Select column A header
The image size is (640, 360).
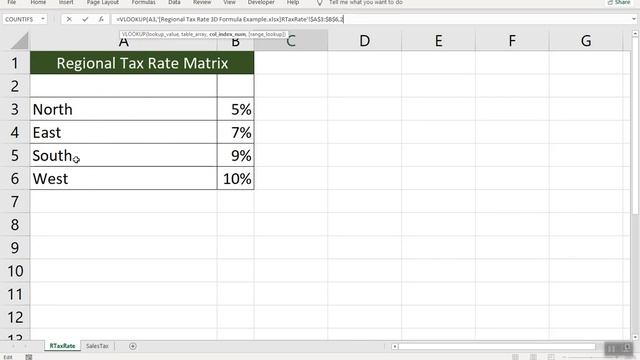(123, 41)
